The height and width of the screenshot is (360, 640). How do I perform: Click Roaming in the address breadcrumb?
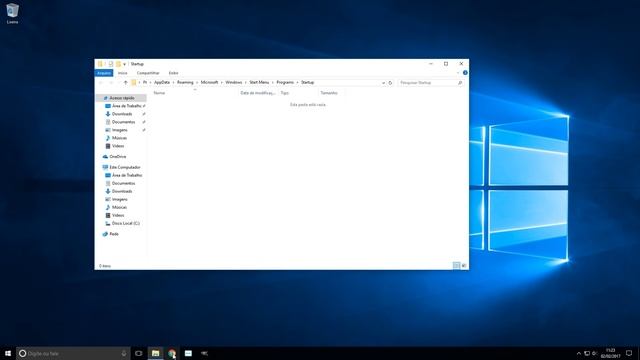[x=185, y=82]
